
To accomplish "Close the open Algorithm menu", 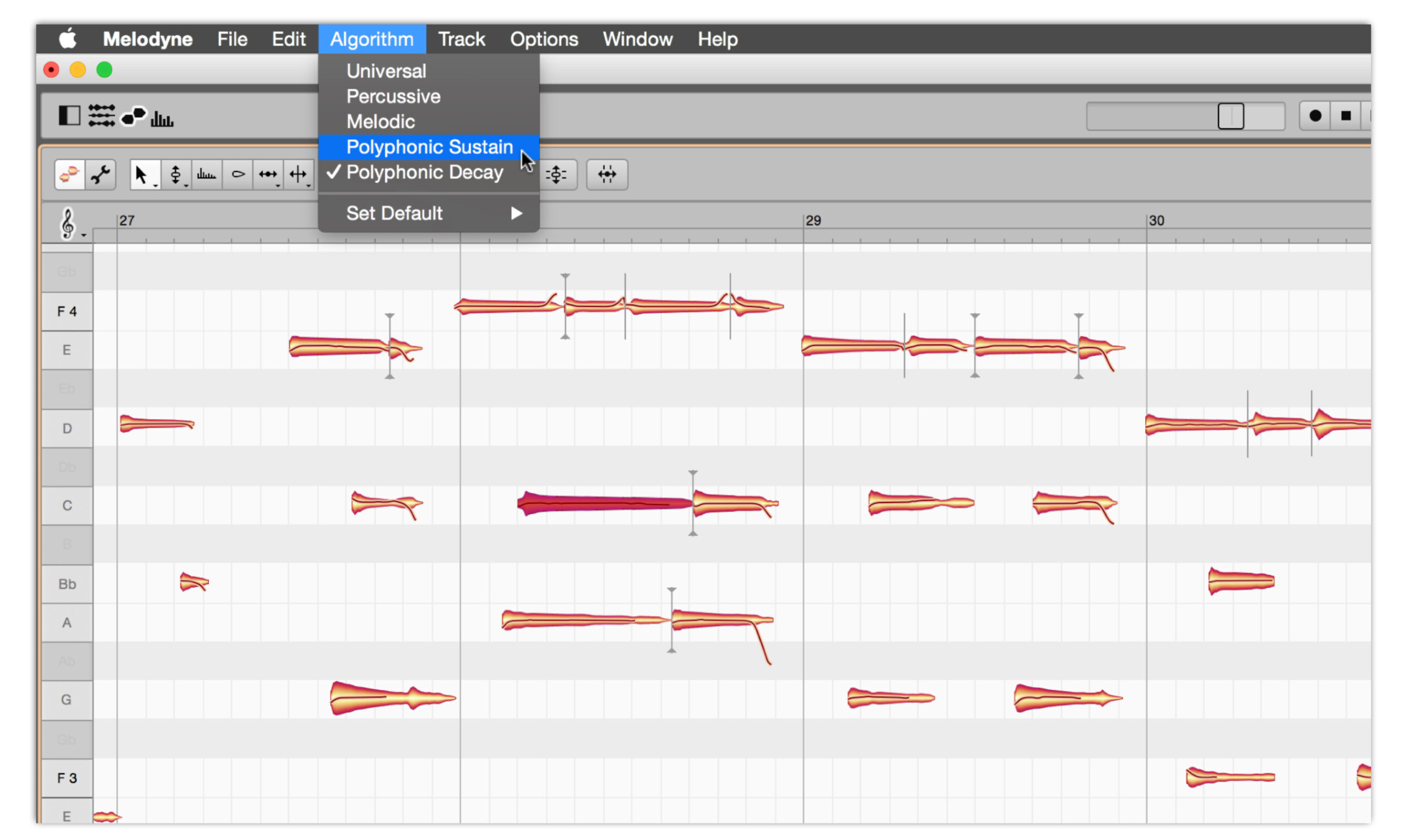I will pos(371,39).
